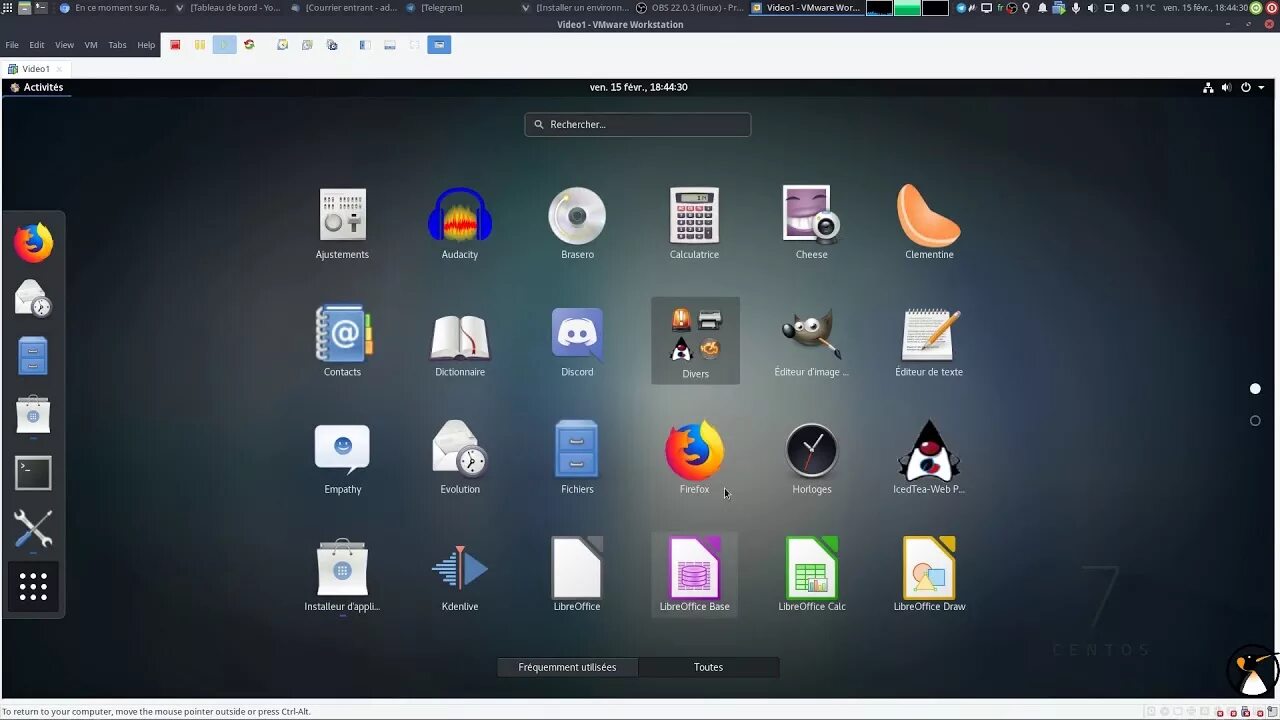Open Evolution from the app grid
This screenshot has width=1280, height=720.
(459, 458)
